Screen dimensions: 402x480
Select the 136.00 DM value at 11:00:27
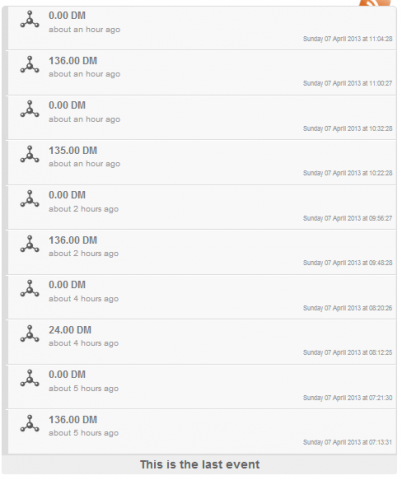point(73,61)
